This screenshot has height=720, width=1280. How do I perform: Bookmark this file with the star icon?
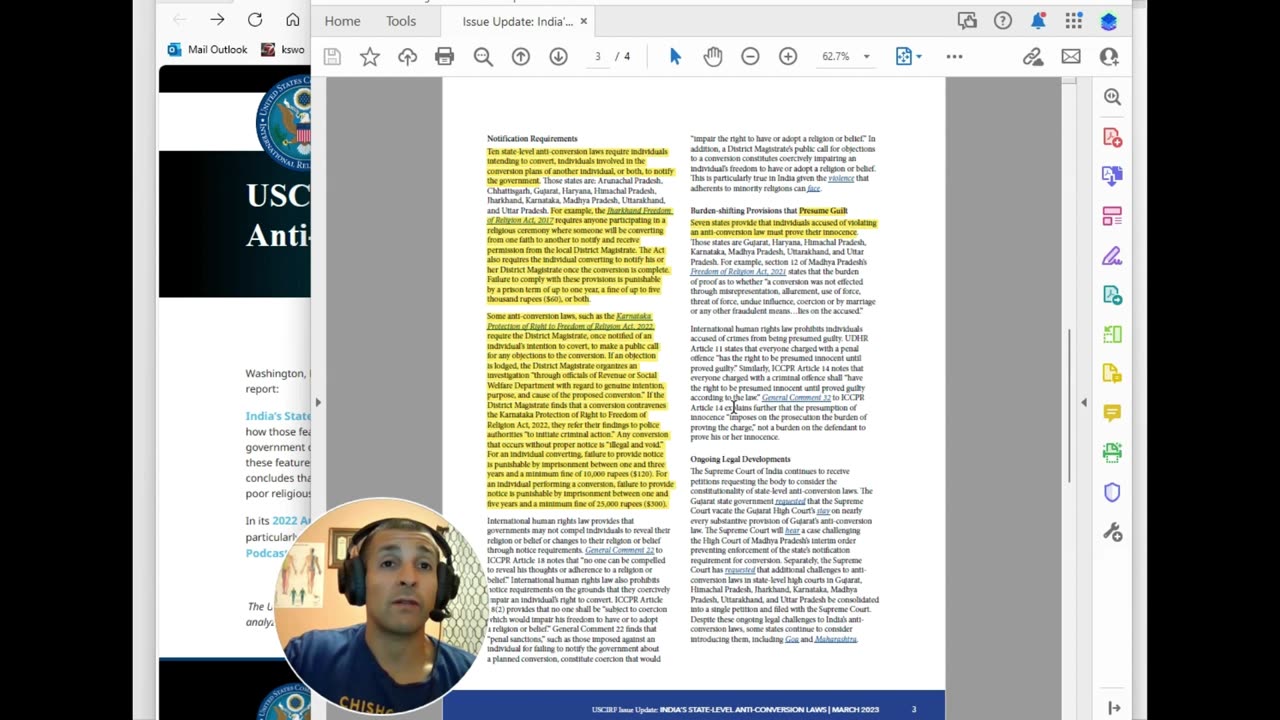point(369,57)
